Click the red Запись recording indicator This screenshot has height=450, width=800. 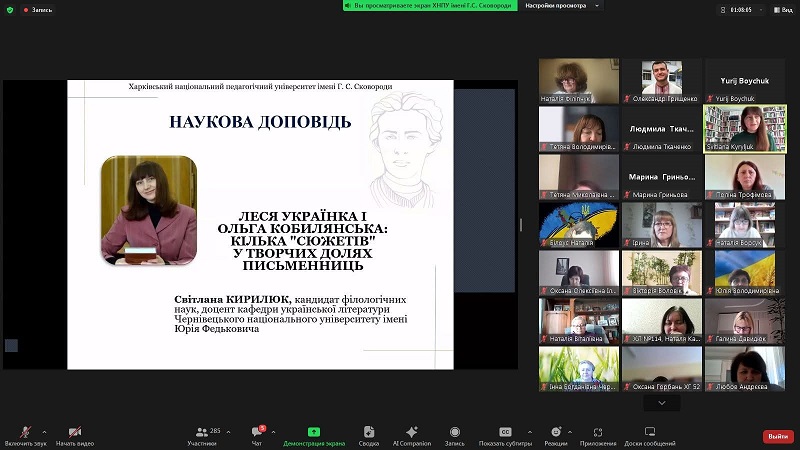tap(38, 10)
